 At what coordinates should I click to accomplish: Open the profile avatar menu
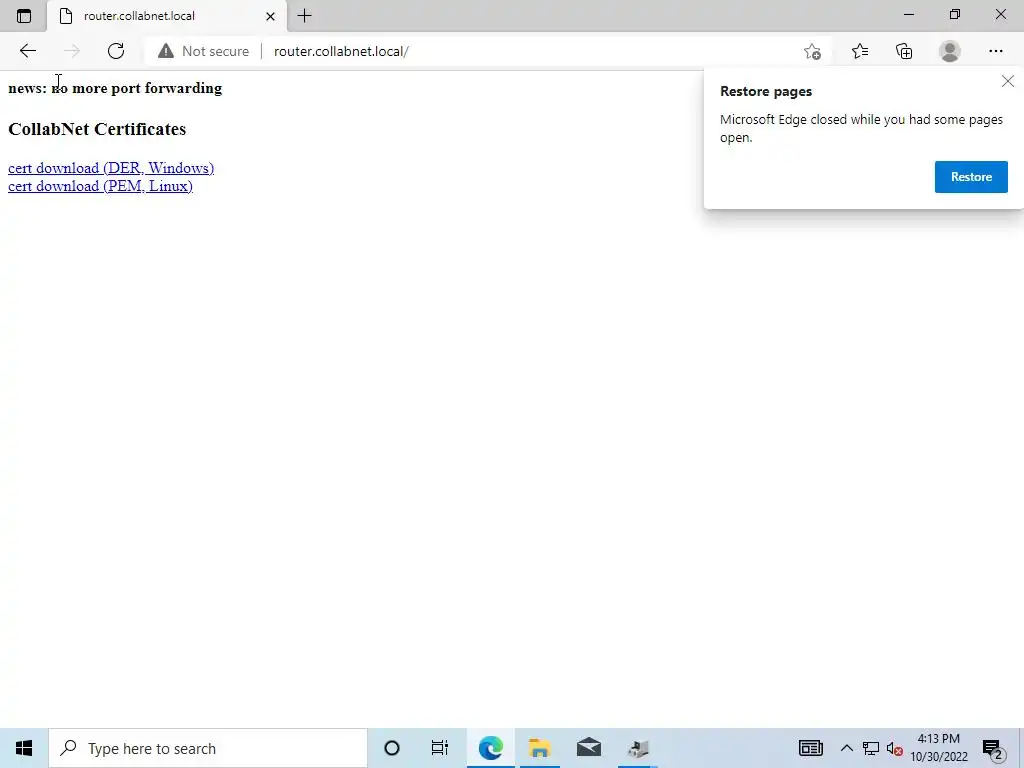coord(950,51)
